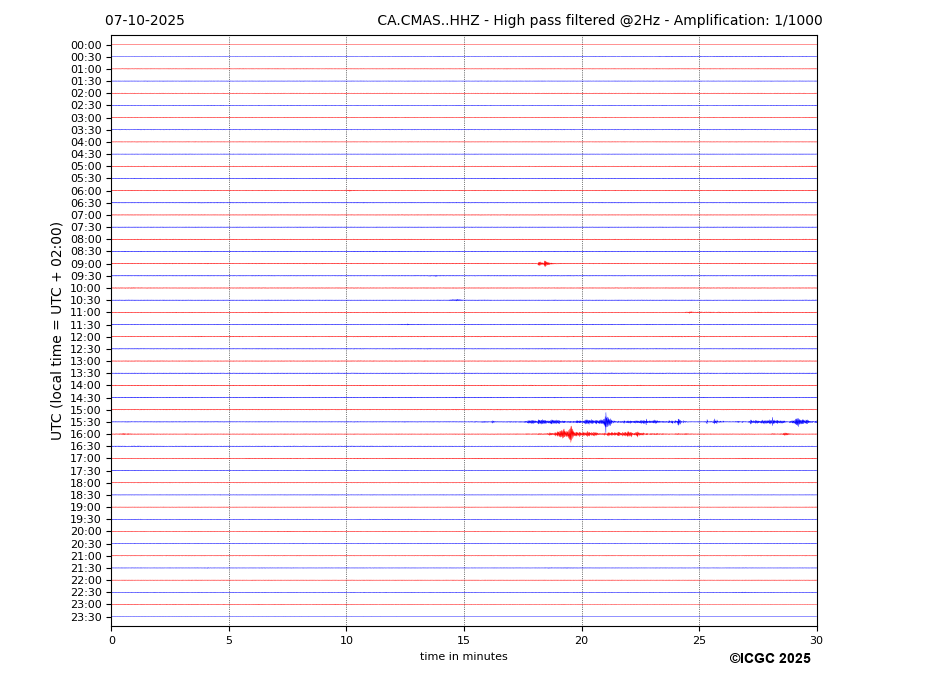Select the 23:30 row time label
The height and width of the screenshot is (696, 927).
tap(86, 617)
